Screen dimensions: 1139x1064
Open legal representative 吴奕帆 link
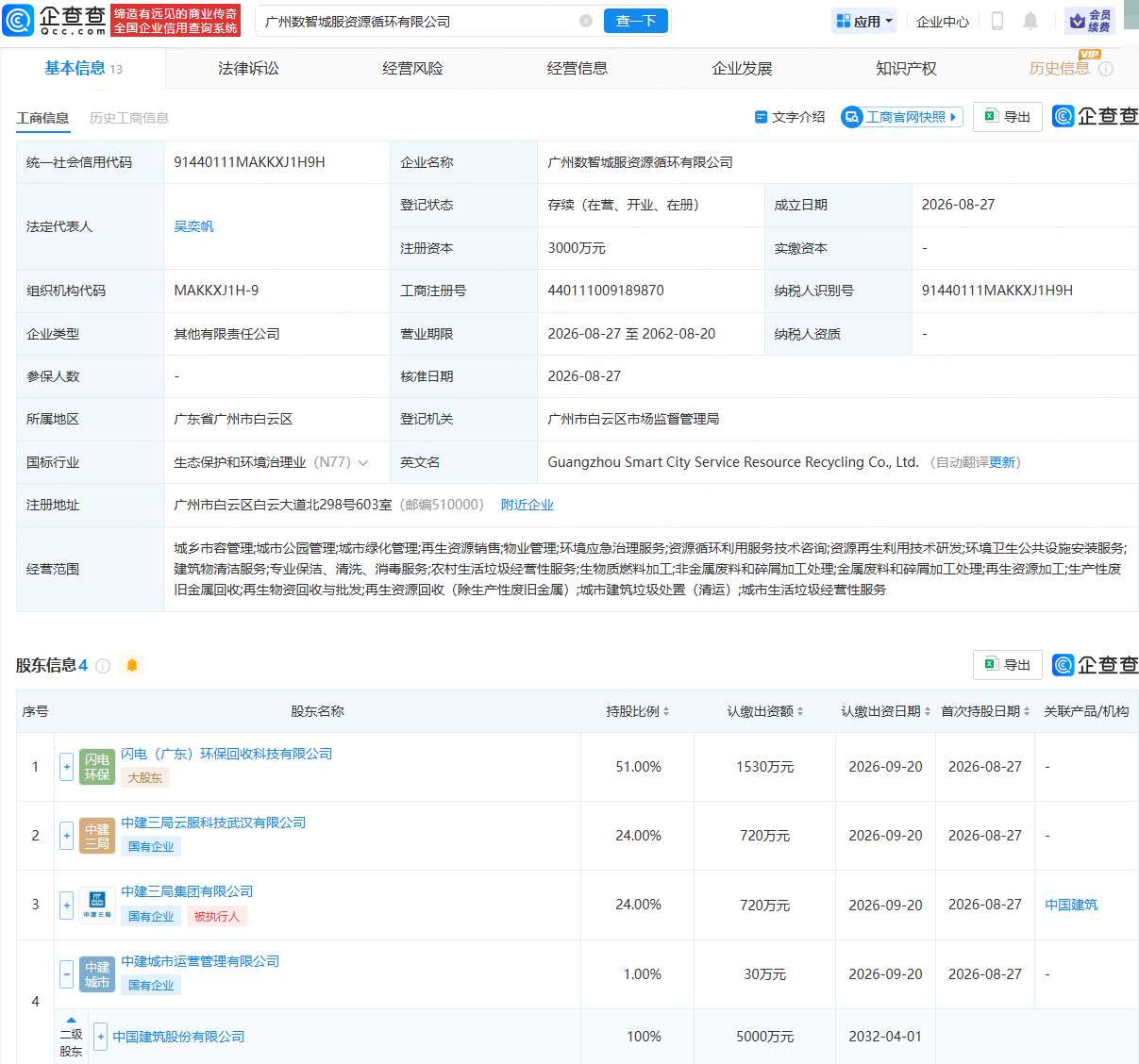tap(193, 226)
